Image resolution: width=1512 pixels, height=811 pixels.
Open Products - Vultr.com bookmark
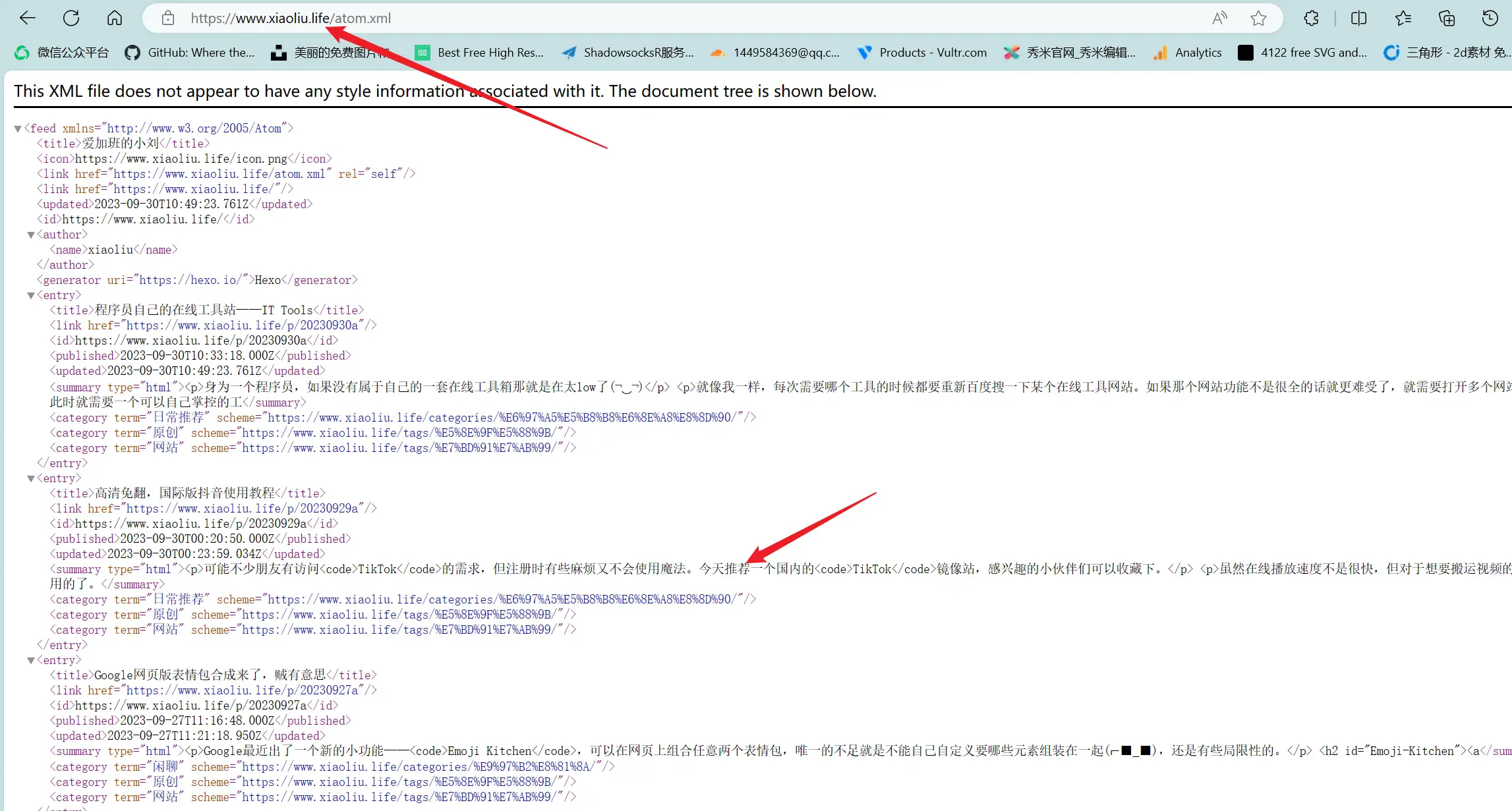922,53
